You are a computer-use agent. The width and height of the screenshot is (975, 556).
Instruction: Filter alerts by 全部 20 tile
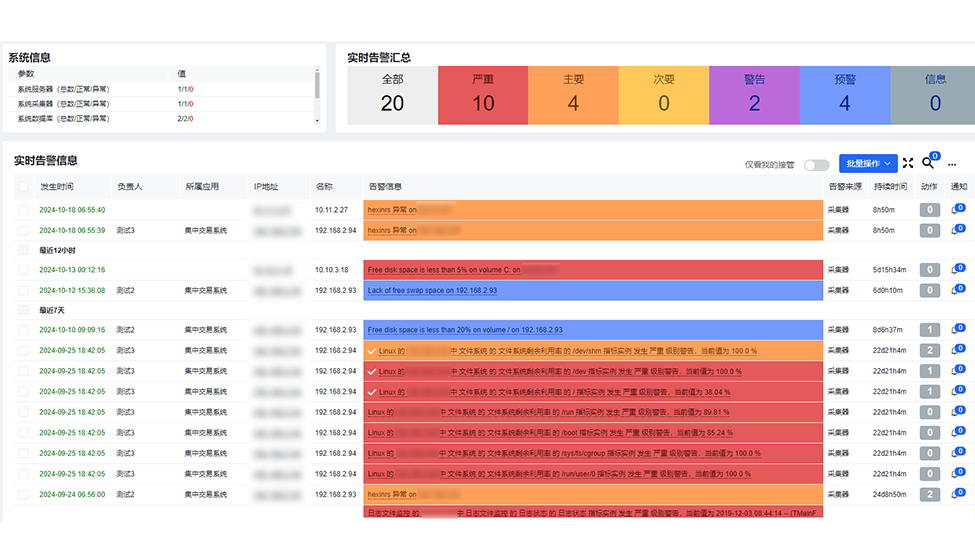(x=392, y=95)
